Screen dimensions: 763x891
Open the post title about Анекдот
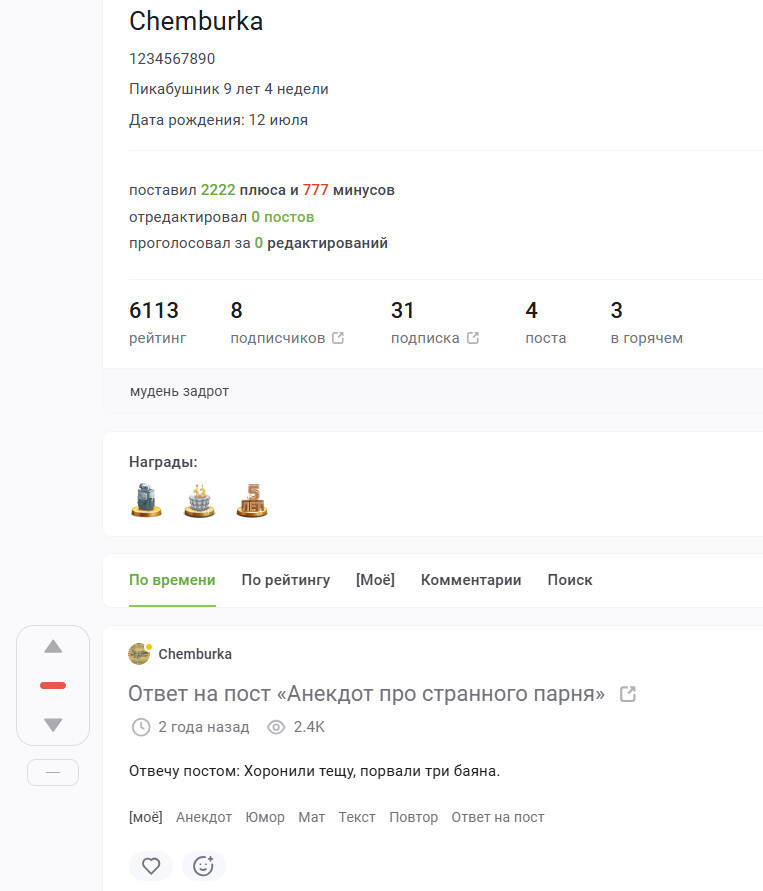coord(366,694)
